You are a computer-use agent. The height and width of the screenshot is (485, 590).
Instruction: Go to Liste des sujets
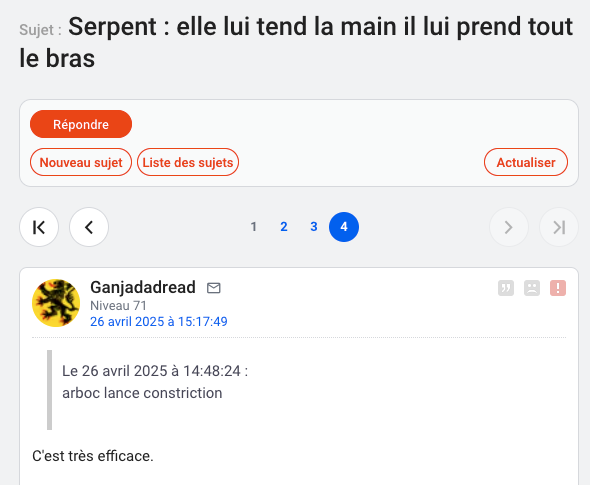point(188,162)
